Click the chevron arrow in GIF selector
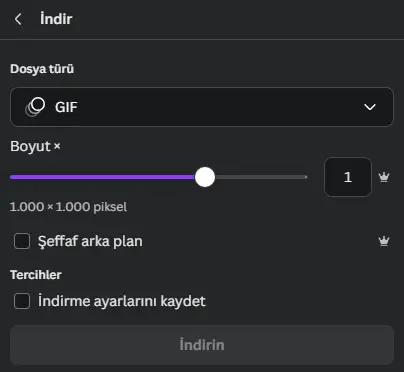This screenshot has height=372, width=404. tap(370, 107)
